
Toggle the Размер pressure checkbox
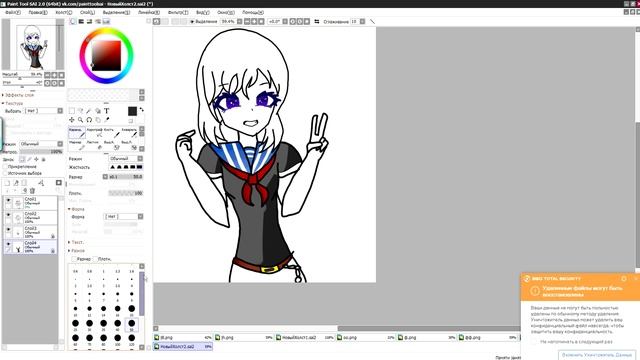point(74,259)
